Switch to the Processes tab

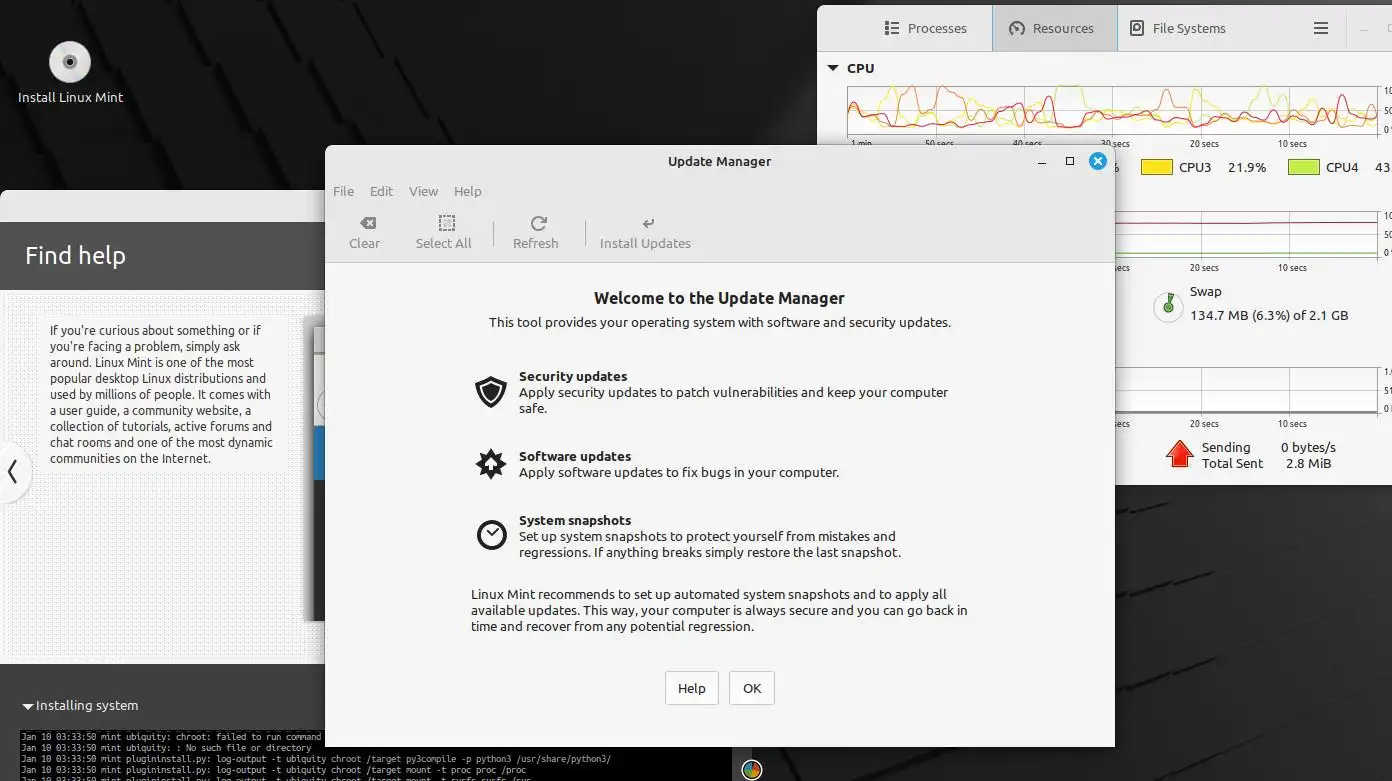tap(925, 28)
